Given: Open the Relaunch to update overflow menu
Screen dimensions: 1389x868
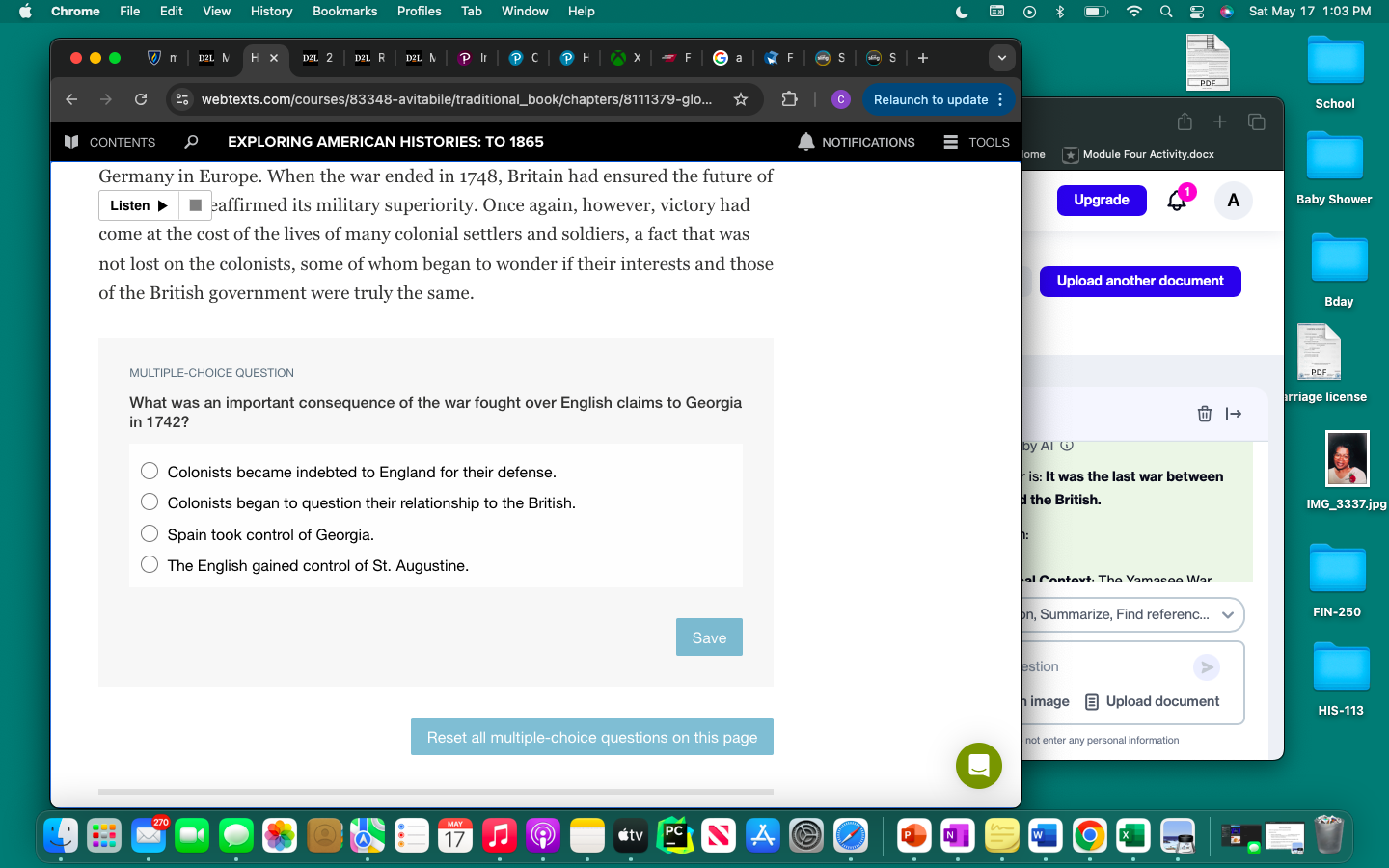Looking at the screenshot, I should (1002, 99).
